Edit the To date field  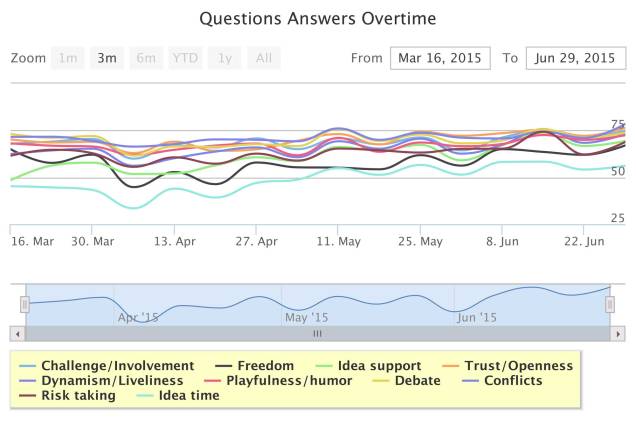point(575,58)
